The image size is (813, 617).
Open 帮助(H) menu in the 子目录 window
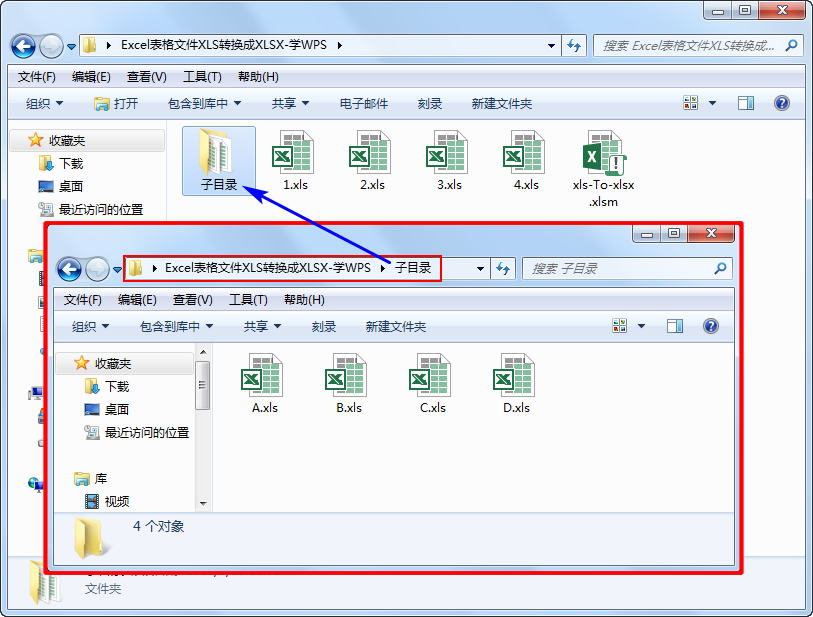click(x=304, y=300)
